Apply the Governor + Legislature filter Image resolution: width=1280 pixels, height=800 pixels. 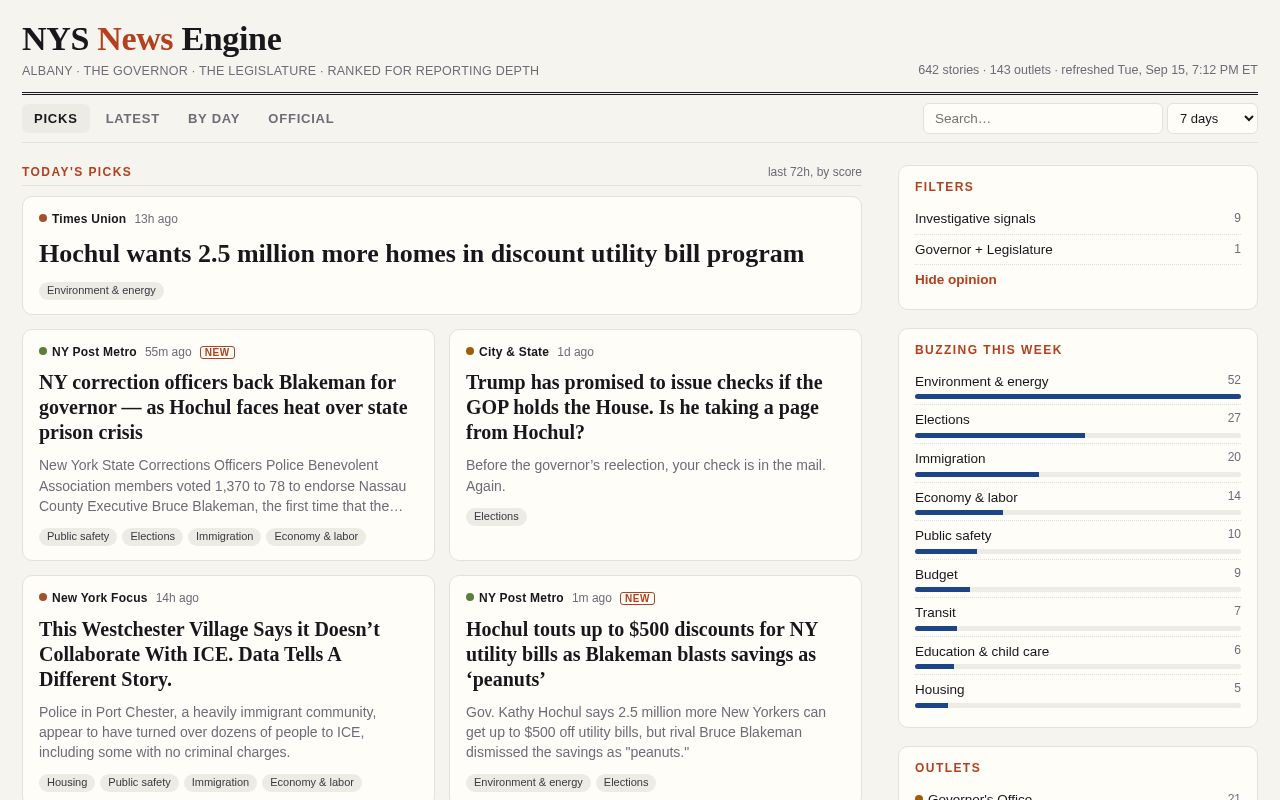1078,249
